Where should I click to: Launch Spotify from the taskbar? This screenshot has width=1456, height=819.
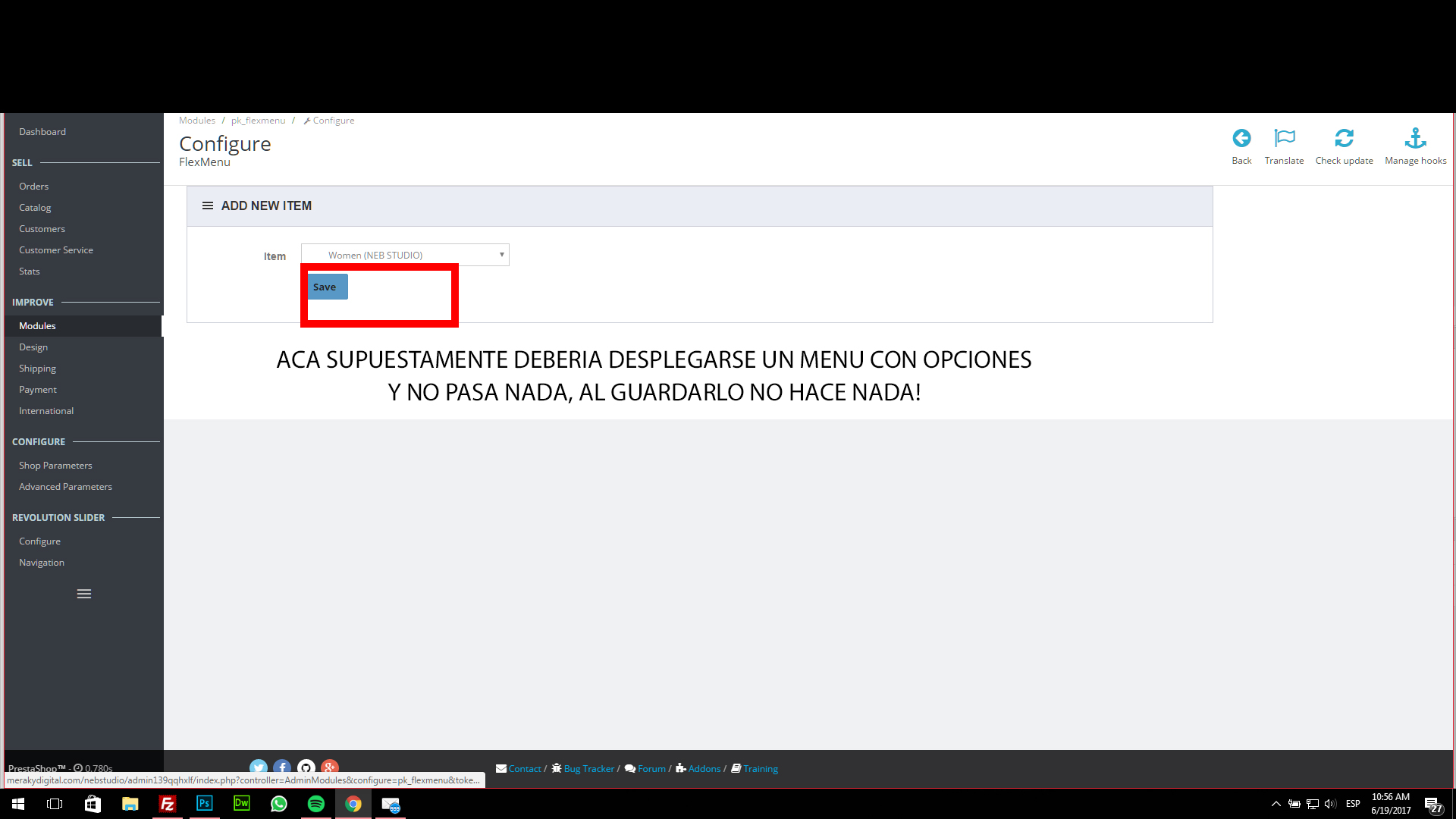coord(316,804)
